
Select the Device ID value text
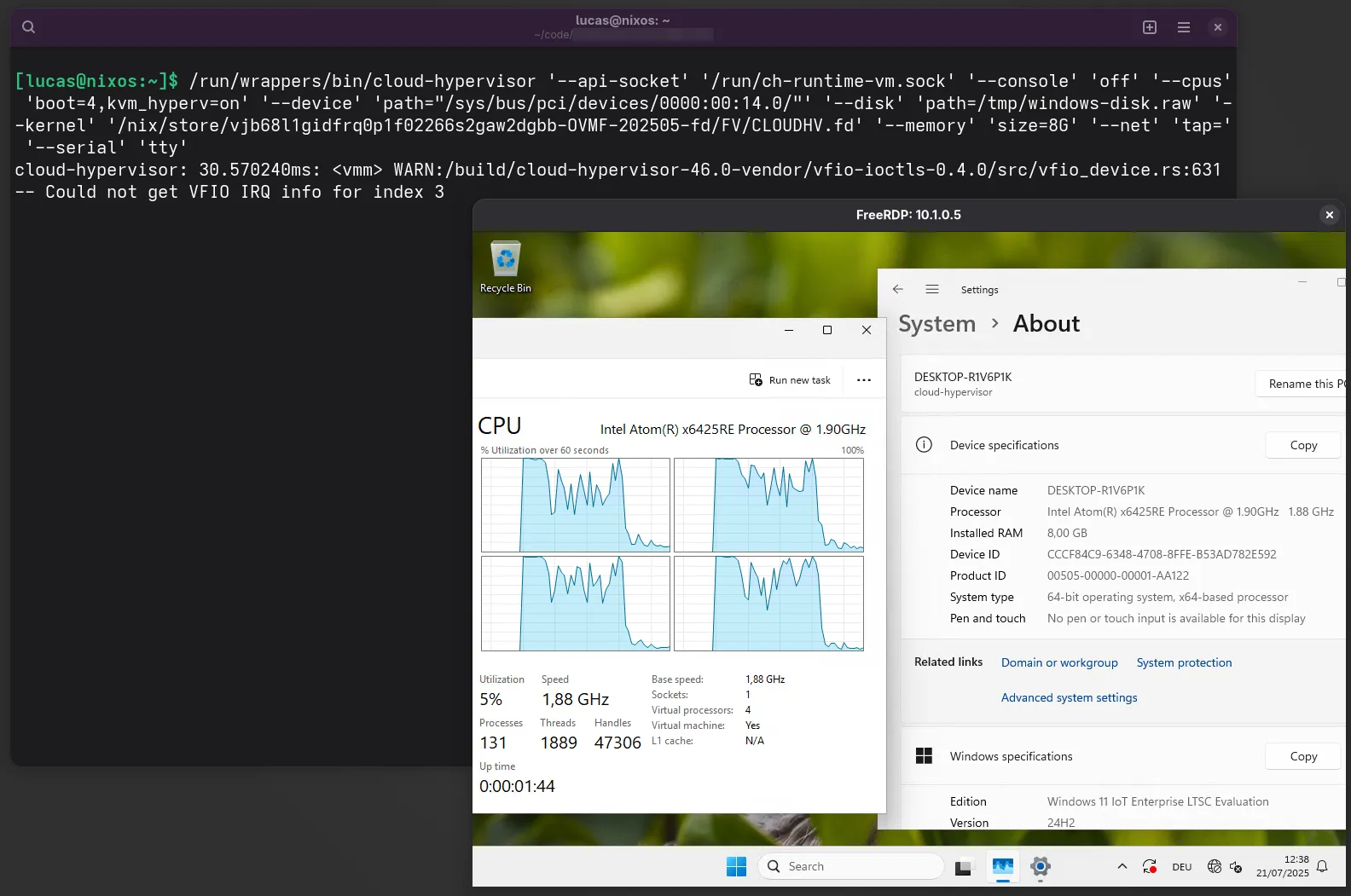(1162, 554)
